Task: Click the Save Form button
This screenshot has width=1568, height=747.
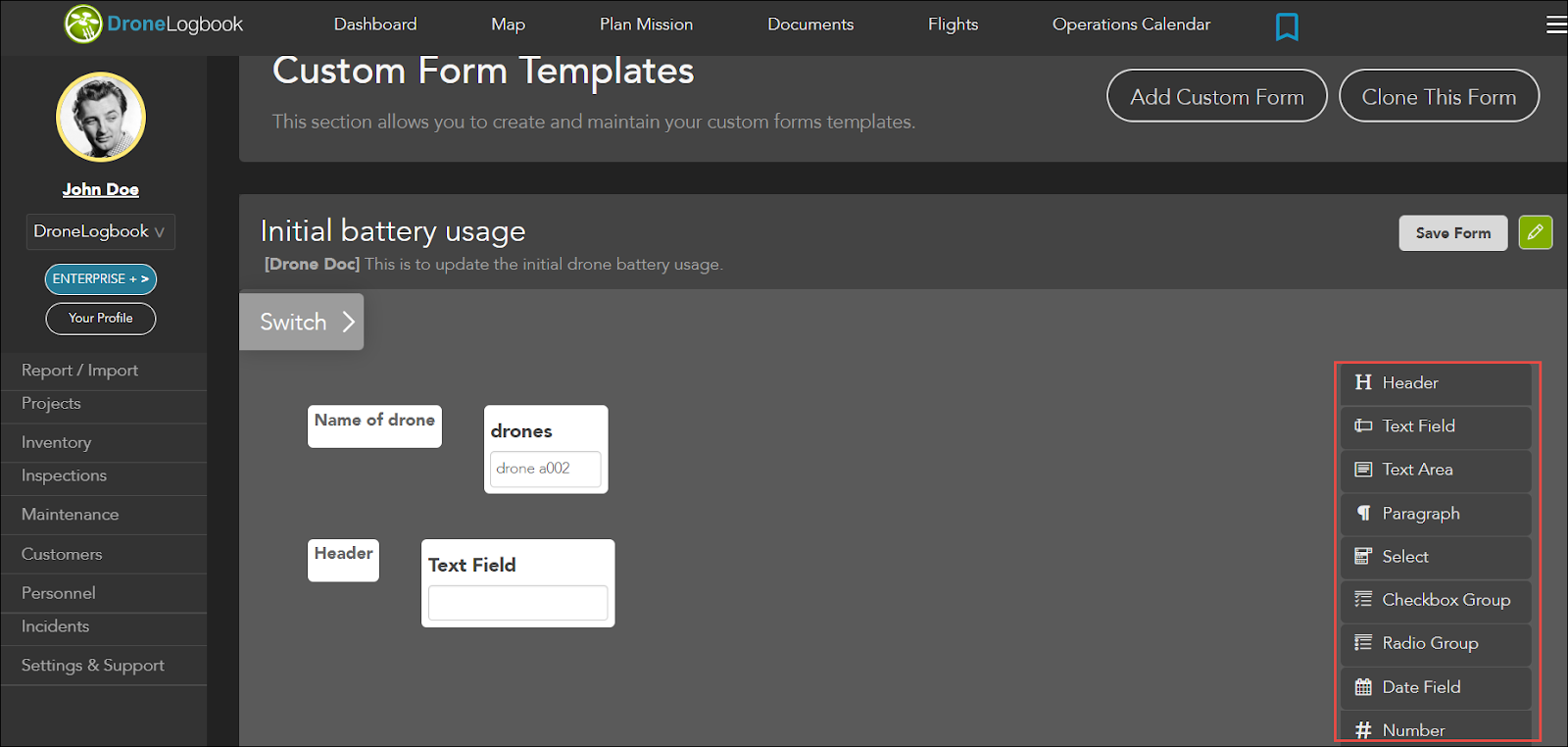Action: pos(1452,233)
